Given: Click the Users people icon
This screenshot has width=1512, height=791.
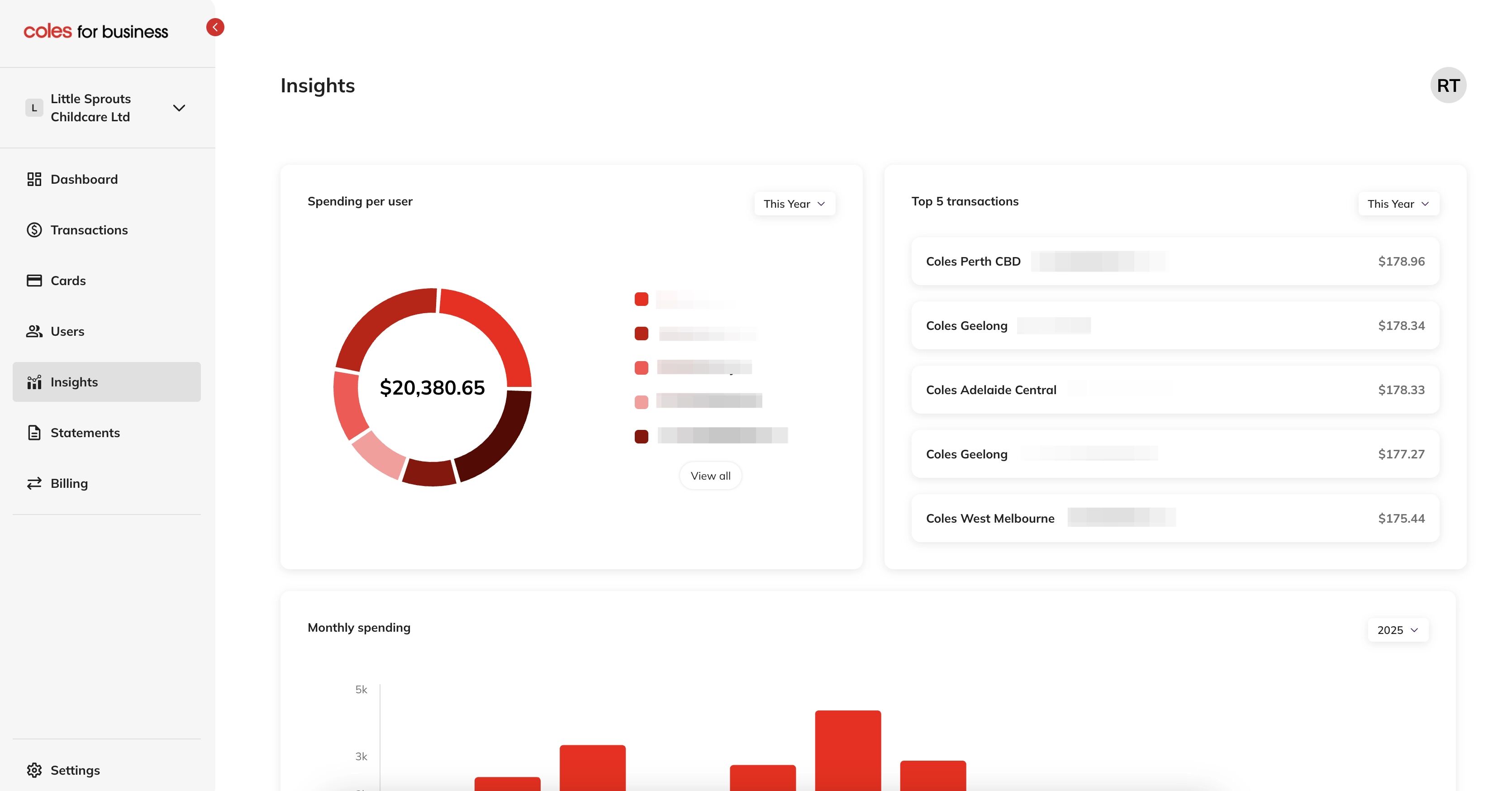Looking at the screenshot, I should 34,331.
